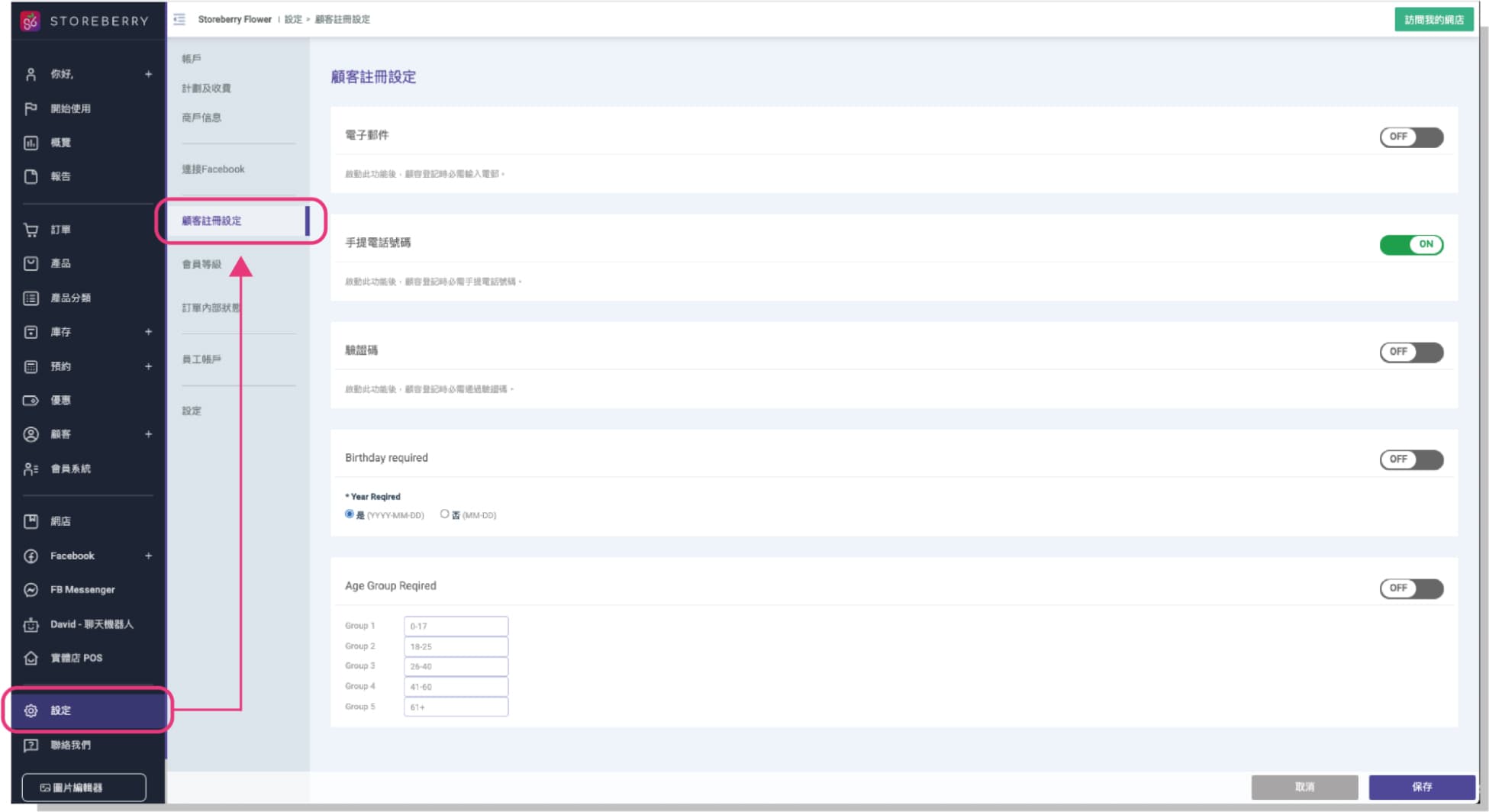Click the Group 2 age field
This screenshot has width=1489, height=812.
[456, 646]
